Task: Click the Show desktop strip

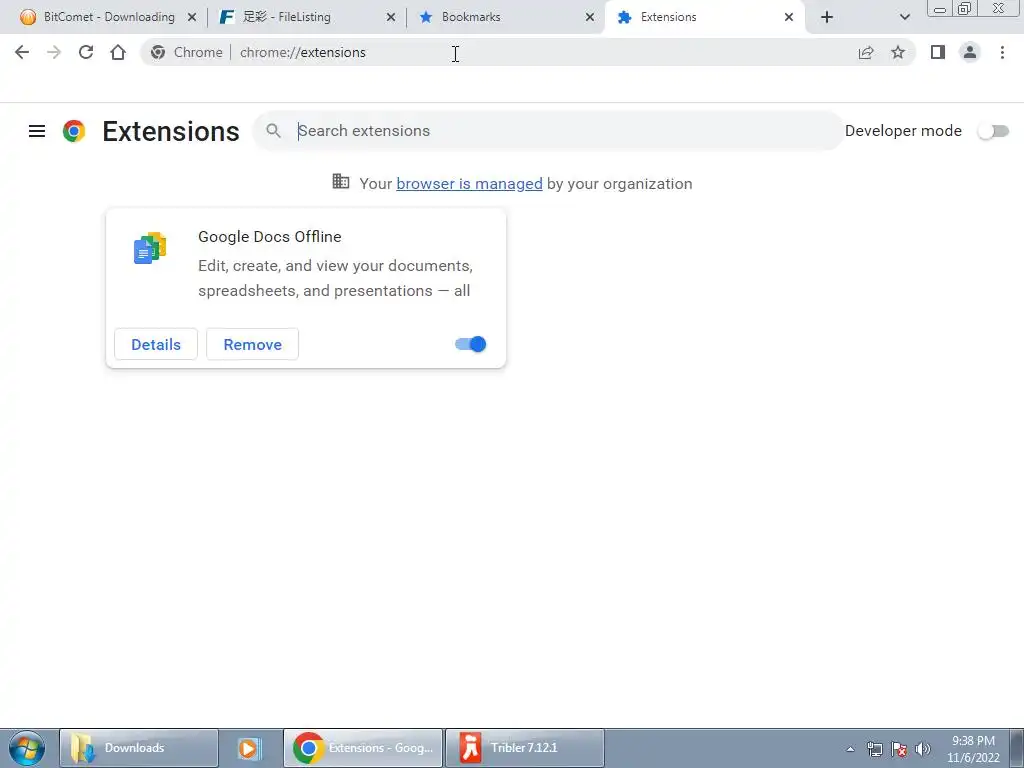Action: click(x=1017, y=748)
